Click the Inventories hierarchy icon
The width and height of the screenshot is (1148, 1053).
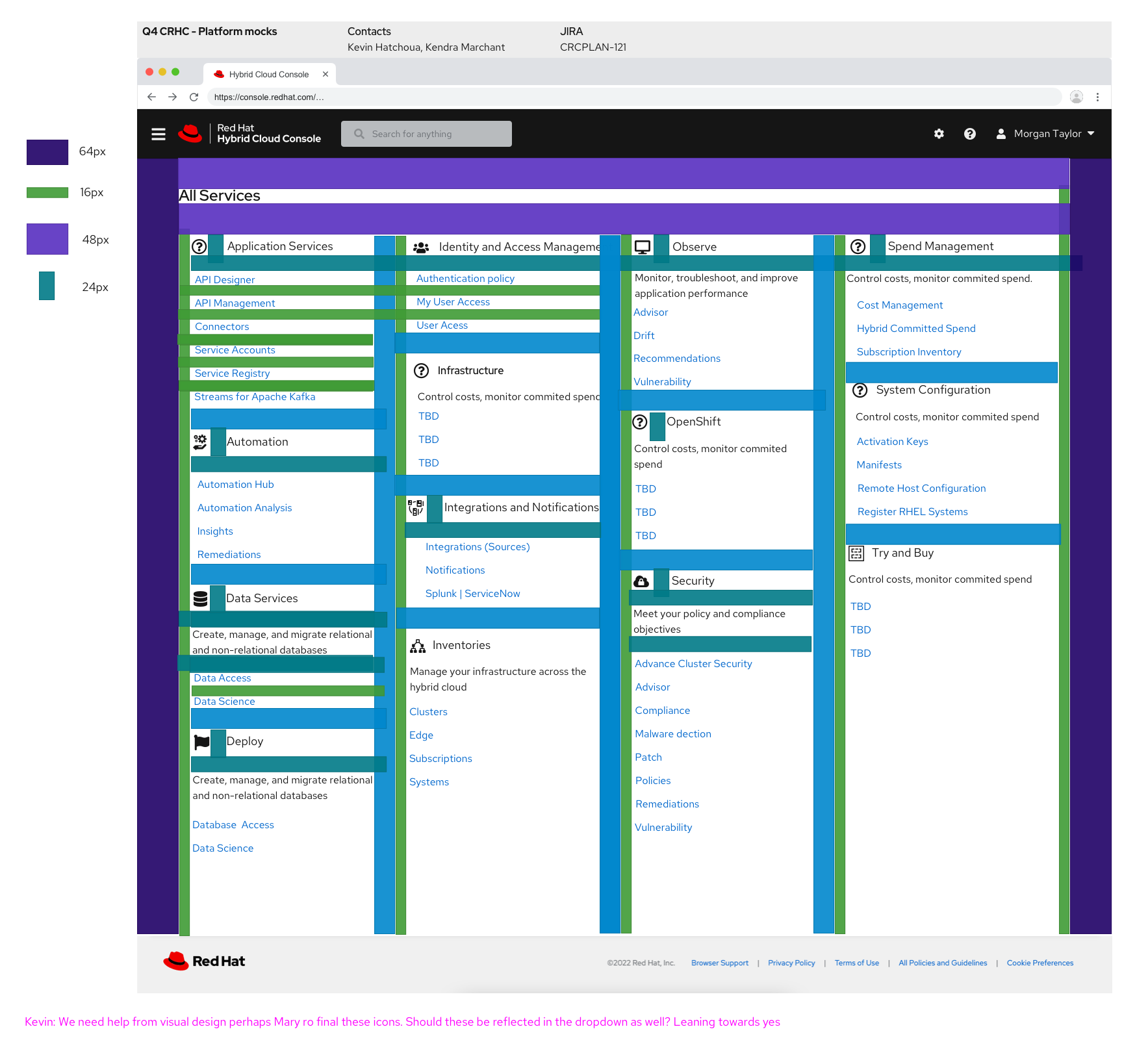coord(418,646)
